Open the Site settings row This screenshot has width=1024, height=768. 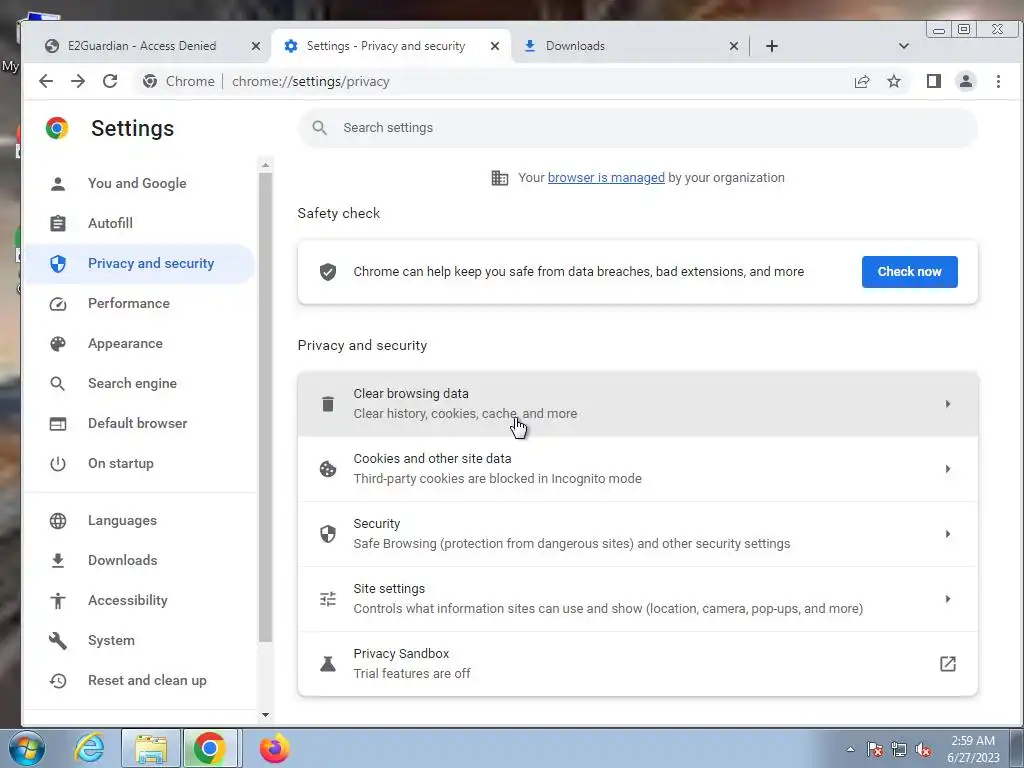(637, 599)
